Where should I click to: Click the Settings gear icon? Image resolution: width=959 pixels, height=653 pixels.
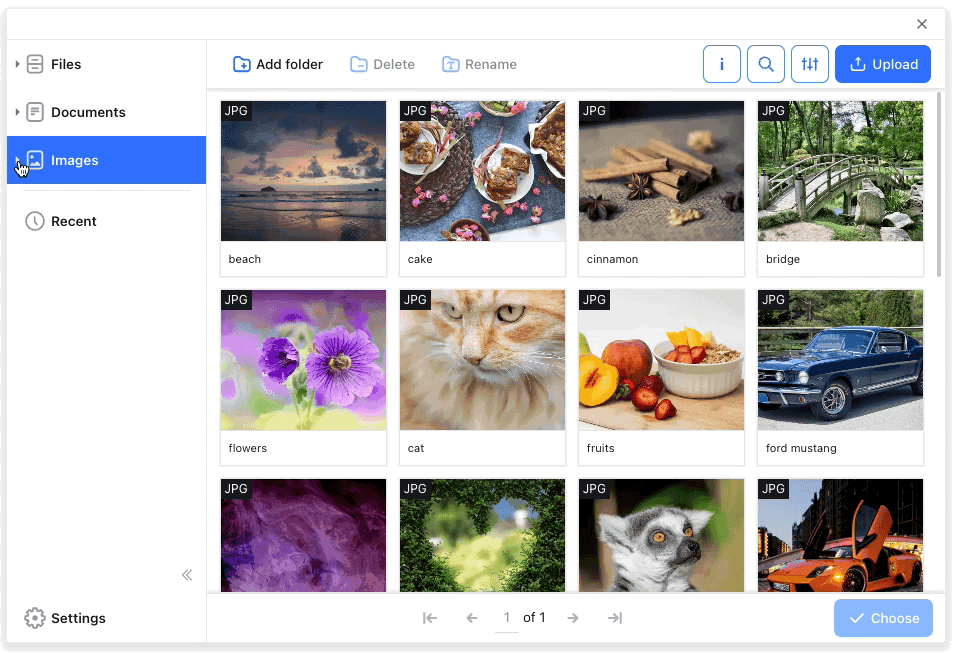(x=35, y=618)
